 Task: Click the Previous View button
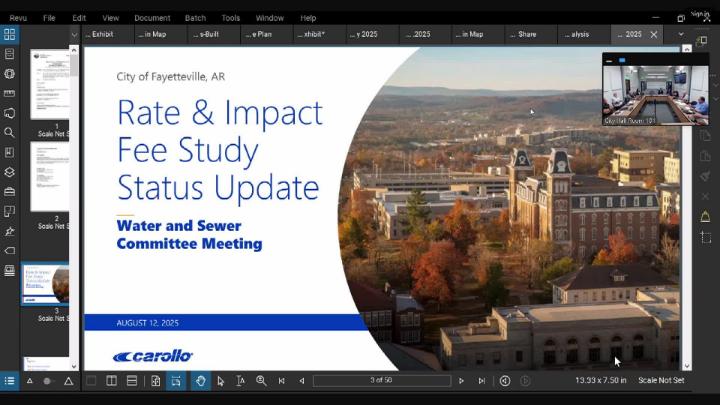505,381
